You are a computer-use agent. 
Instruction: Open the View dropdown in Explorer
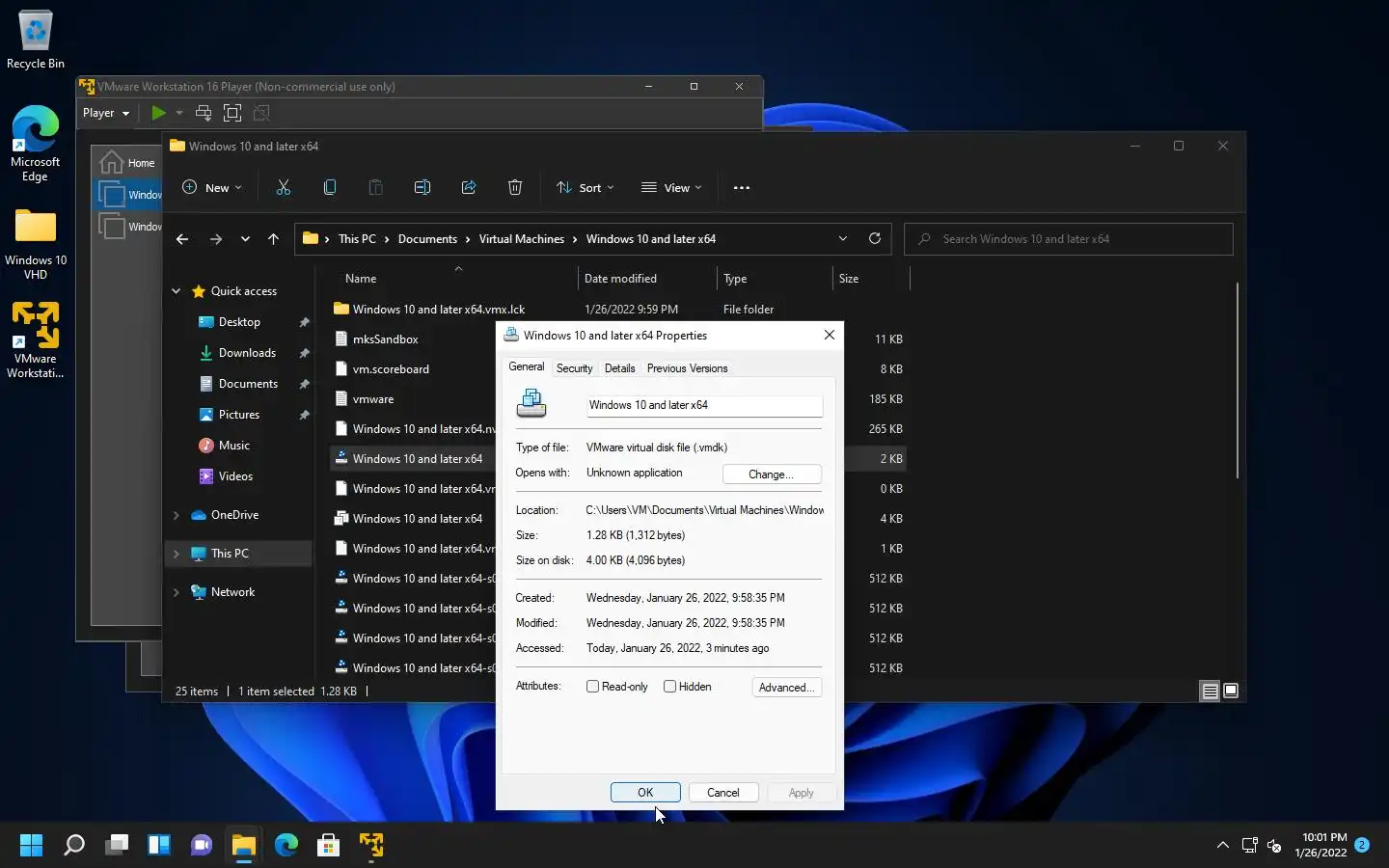(x=671, y=188)
